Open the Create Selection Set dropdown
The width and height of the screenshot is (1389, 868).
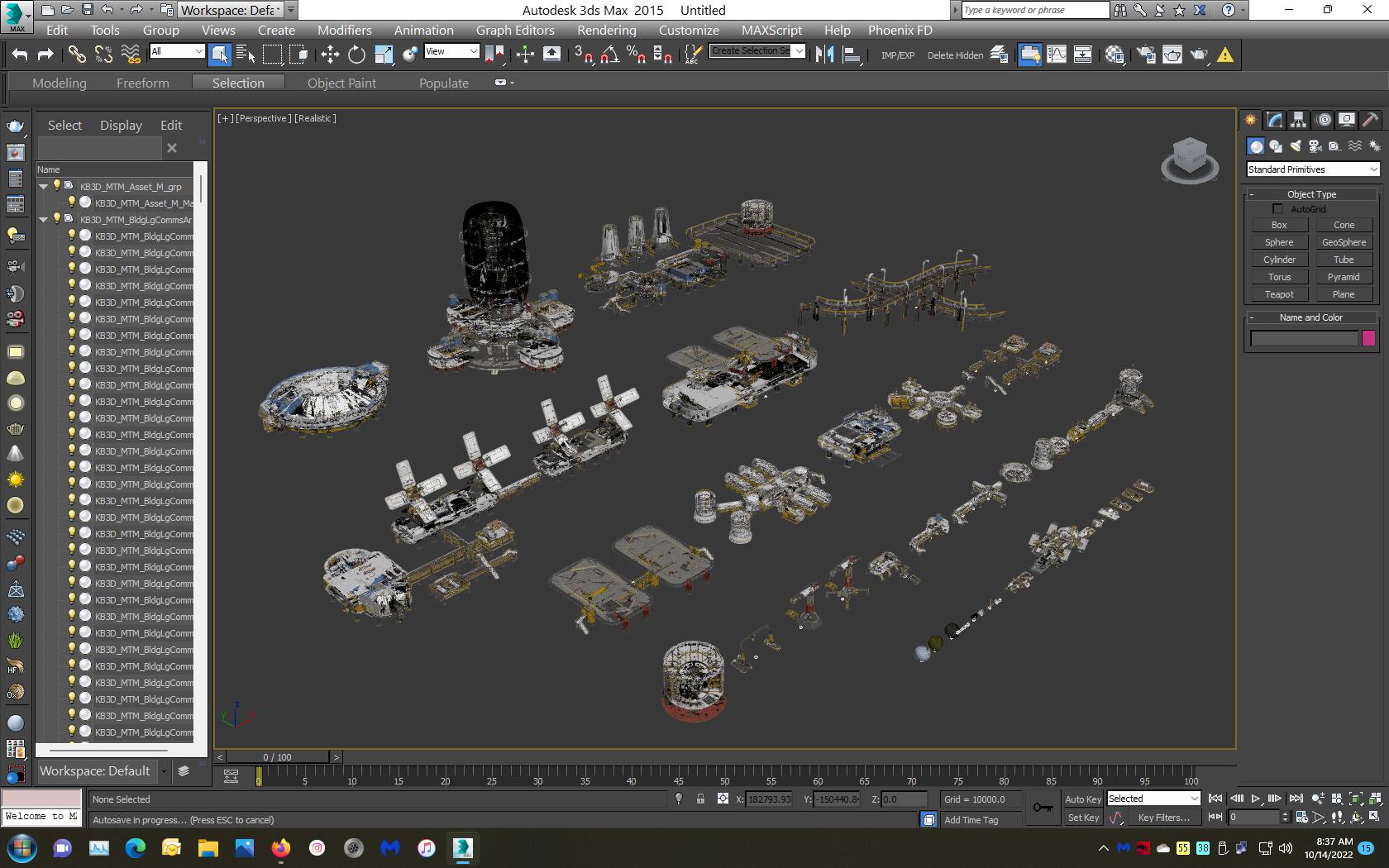coord(757,51)
